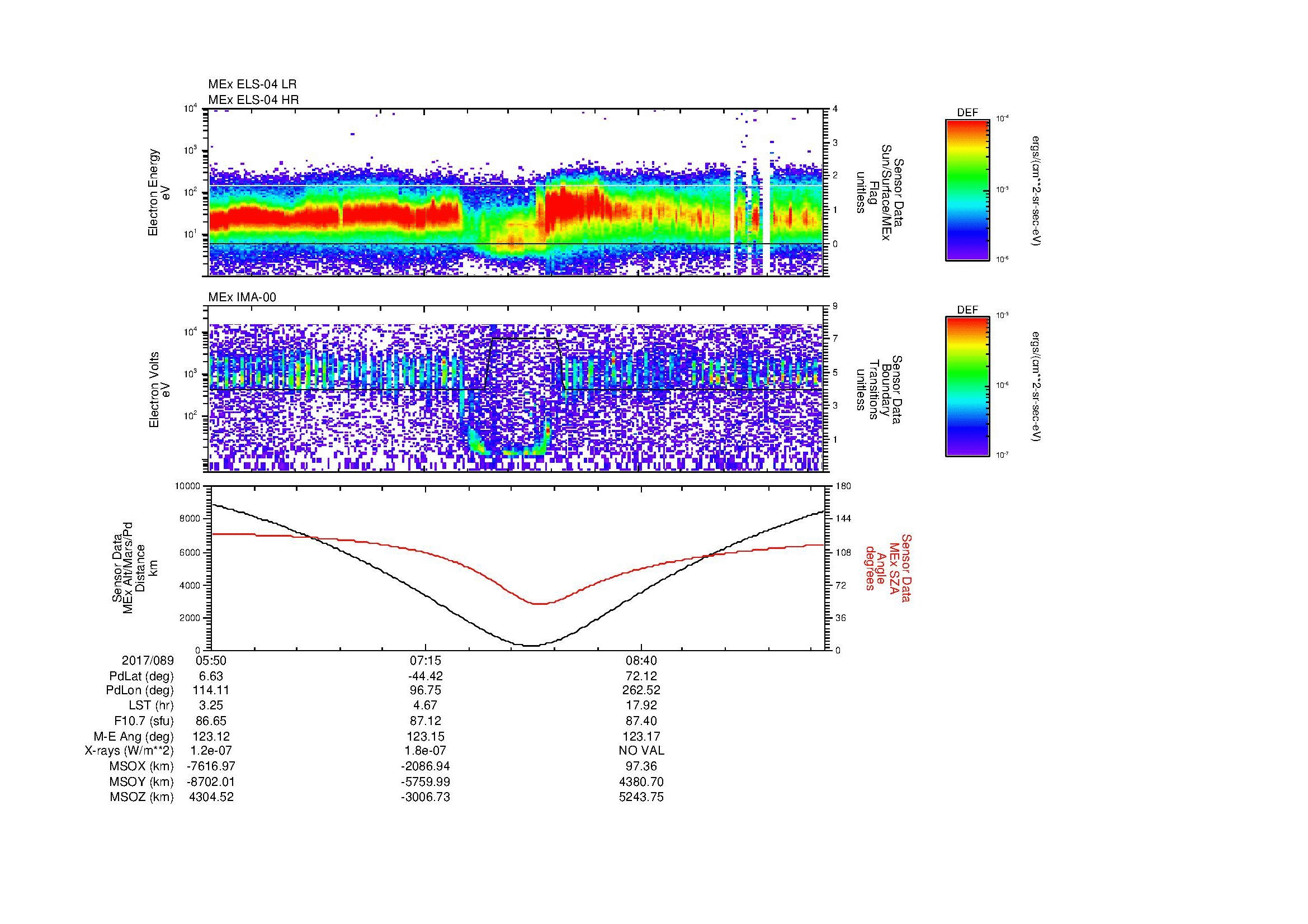Image resolution: width=1308 pixels, height=924 pixels.
Task: Click the minimum of the black altitude curve
Action: [530, 646]
